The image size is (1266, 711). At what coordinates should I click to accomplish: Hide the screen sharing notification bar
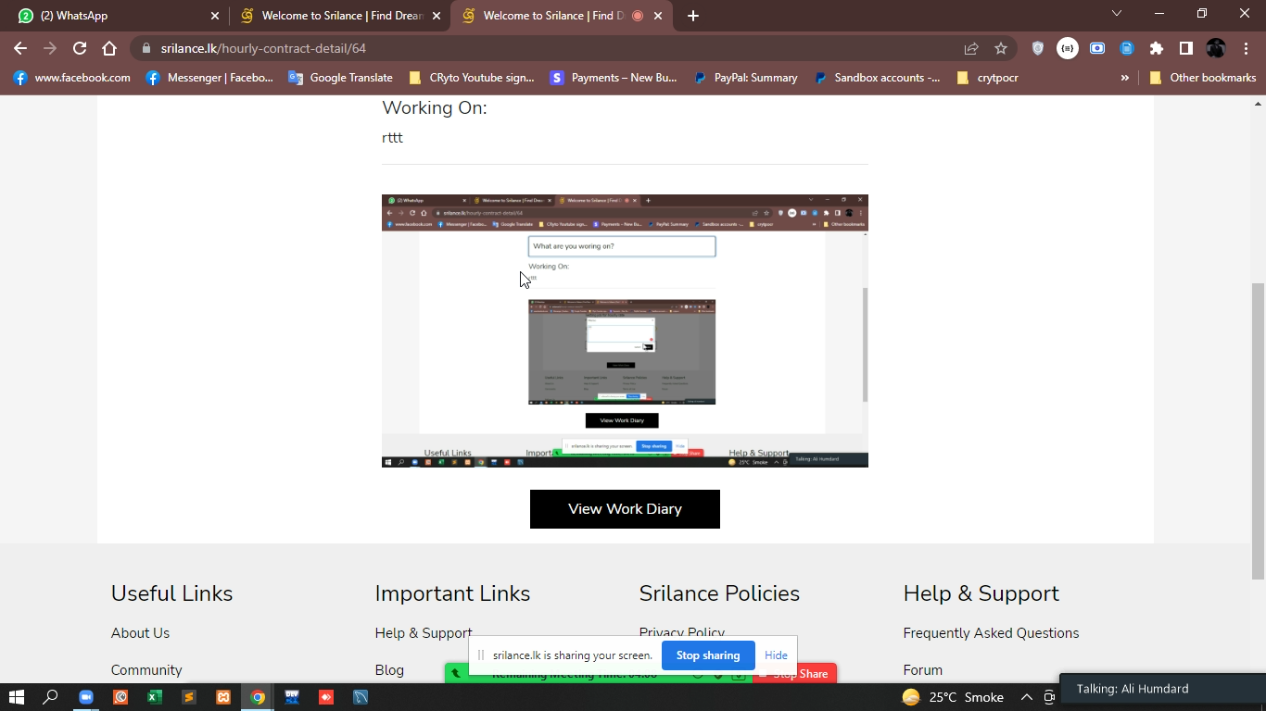776,655
